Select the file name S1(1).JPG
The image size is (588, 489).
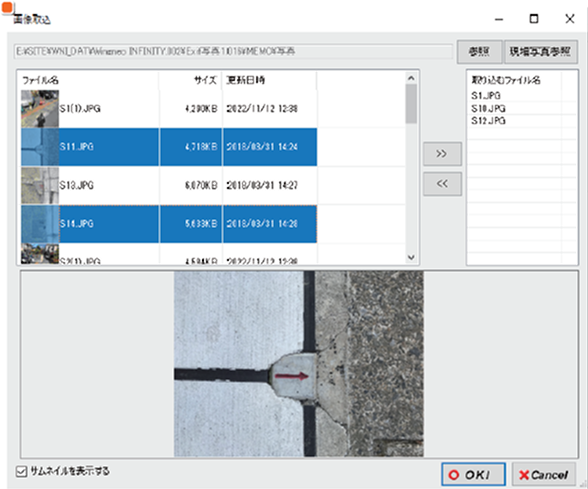point(80,109)
